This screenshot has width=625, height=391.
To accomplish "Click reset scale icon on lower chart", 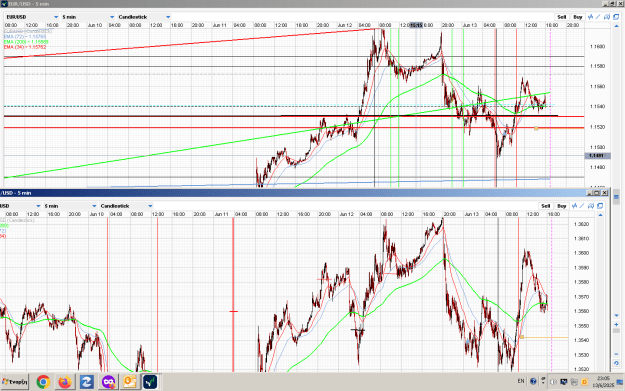I will 616,363.
